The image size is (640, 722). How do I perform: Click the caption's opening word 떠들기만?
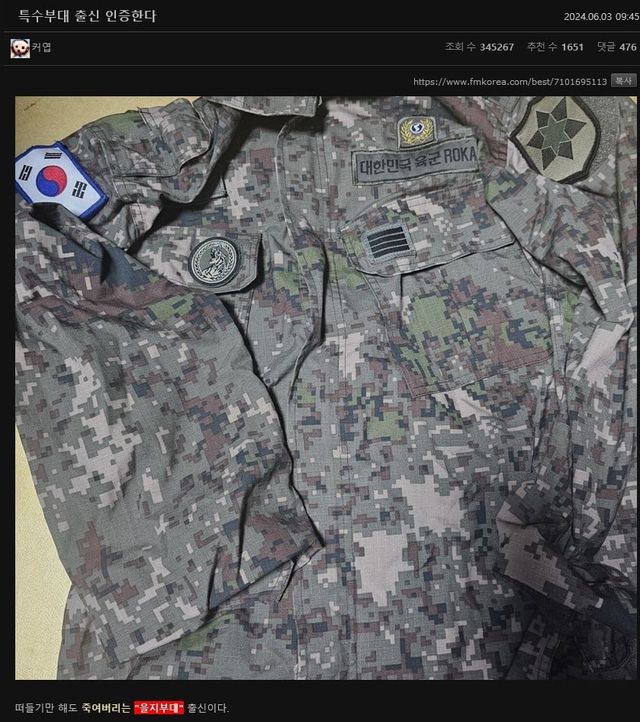click(29, 708)
